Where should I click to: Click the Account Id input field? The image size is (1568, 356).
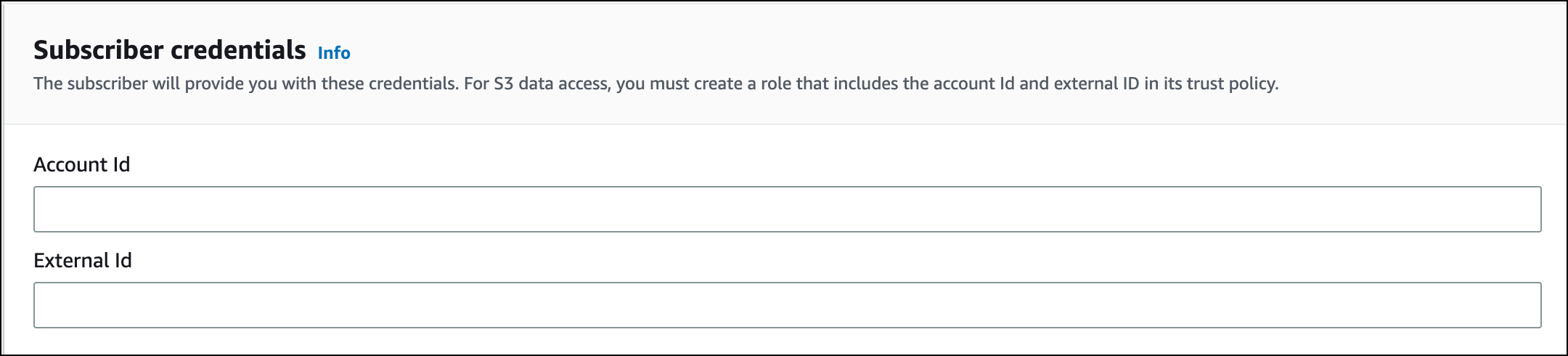(787, 209)
